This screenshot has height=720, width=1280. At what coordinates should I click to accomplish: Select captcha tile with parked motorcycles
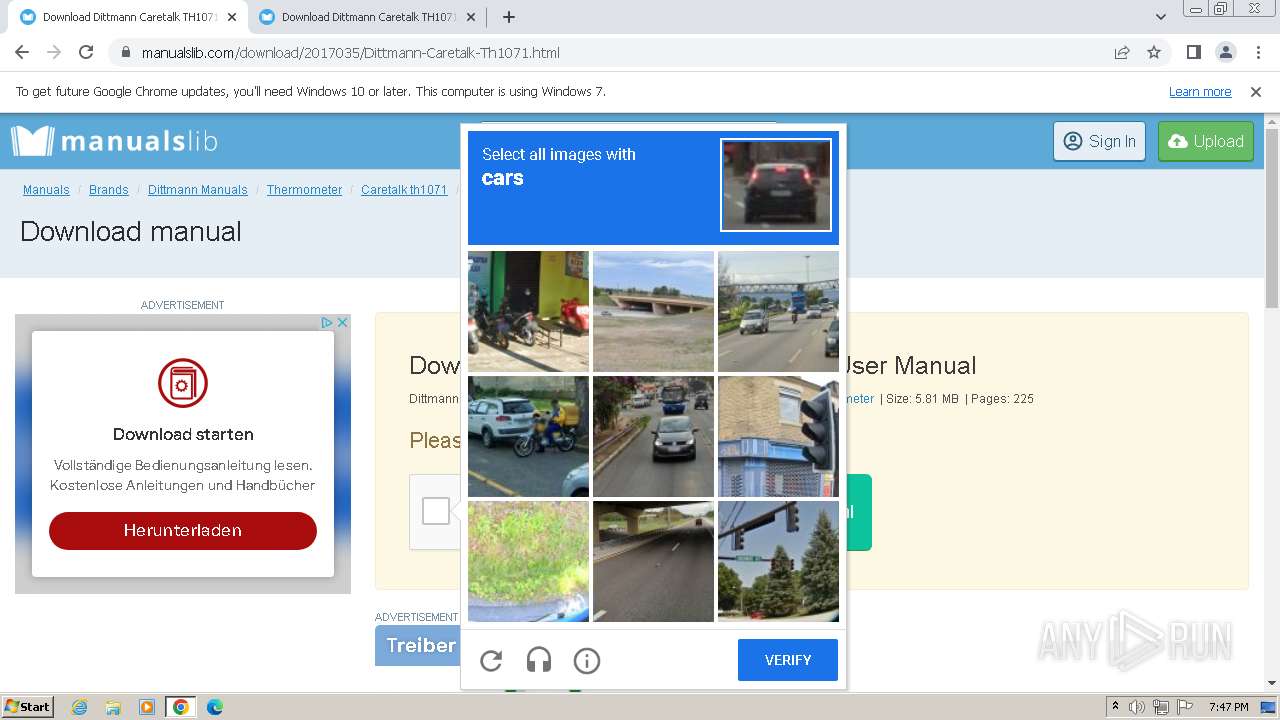pyautogui.click(x=528, y=311)
